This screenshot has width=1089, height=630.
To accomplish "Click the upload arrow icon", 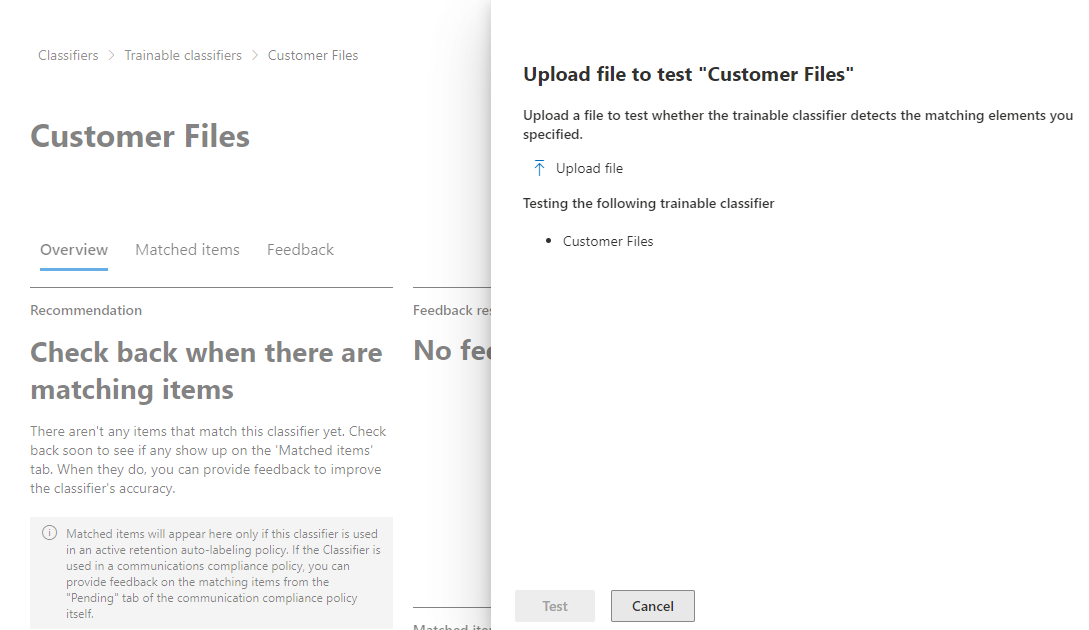I will pyautogui.click(x=540, y=168).
